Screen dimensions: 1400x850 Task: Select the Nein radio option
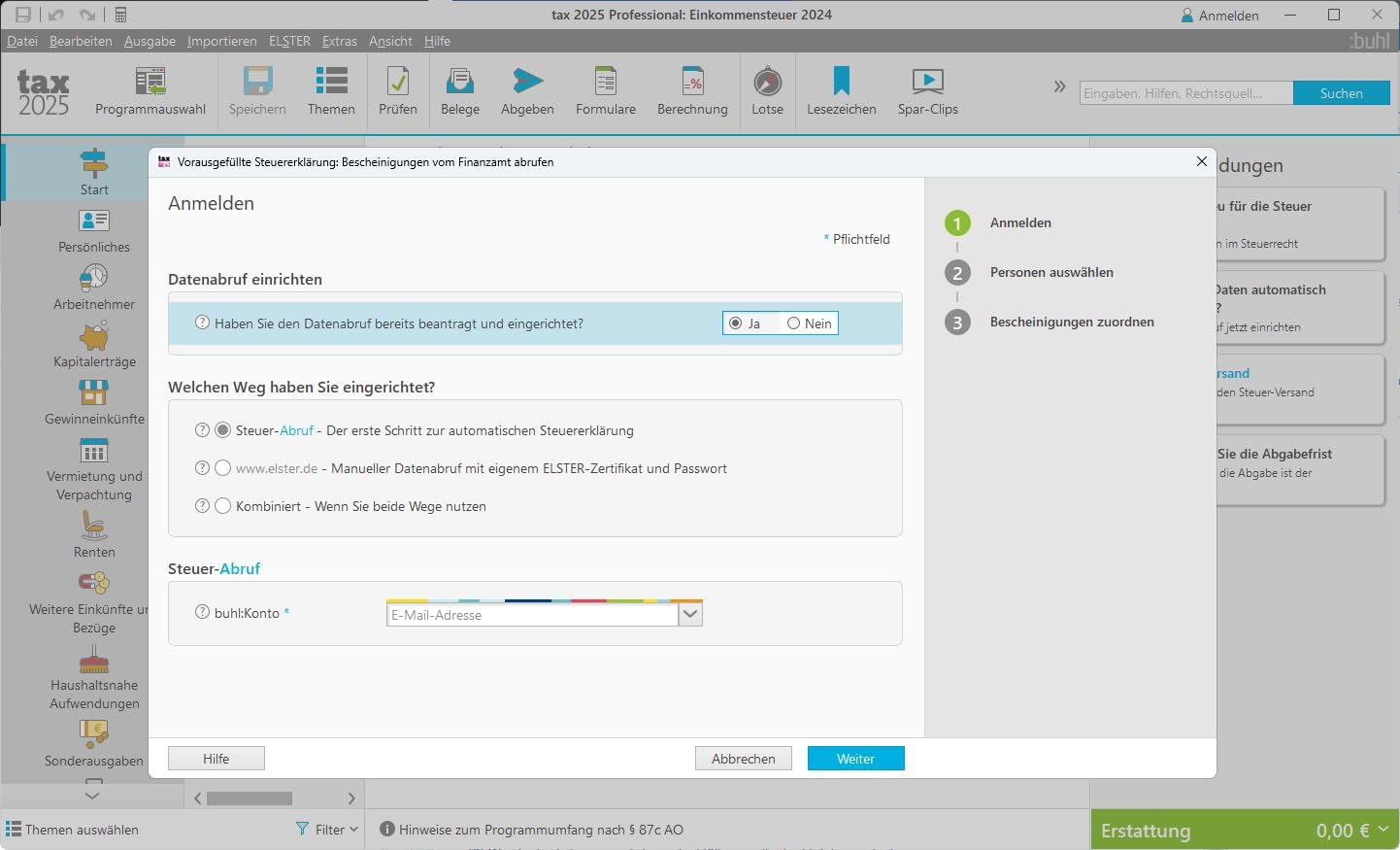794,323
